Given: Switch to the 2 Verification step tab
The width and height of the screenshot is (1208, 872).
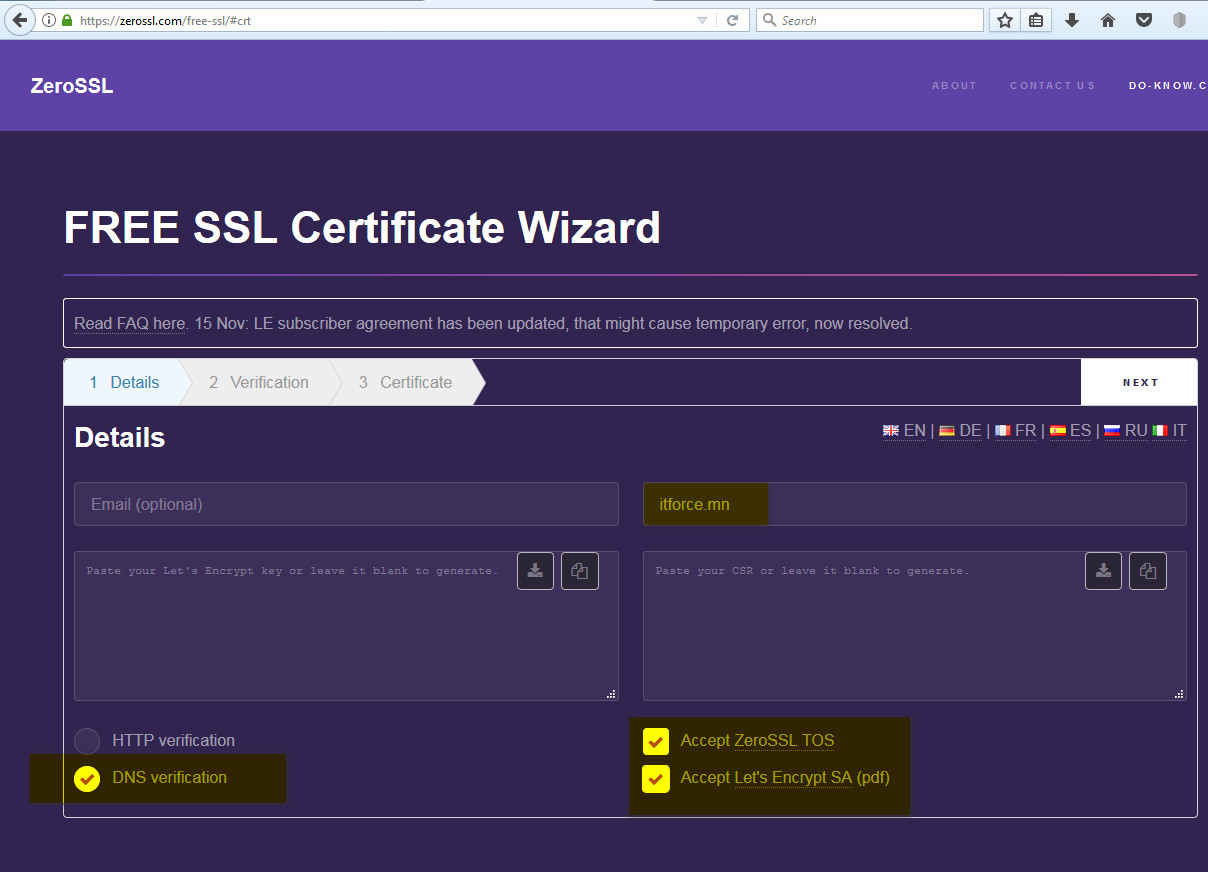Looking at the screenshot, I should tap(259, 382).
